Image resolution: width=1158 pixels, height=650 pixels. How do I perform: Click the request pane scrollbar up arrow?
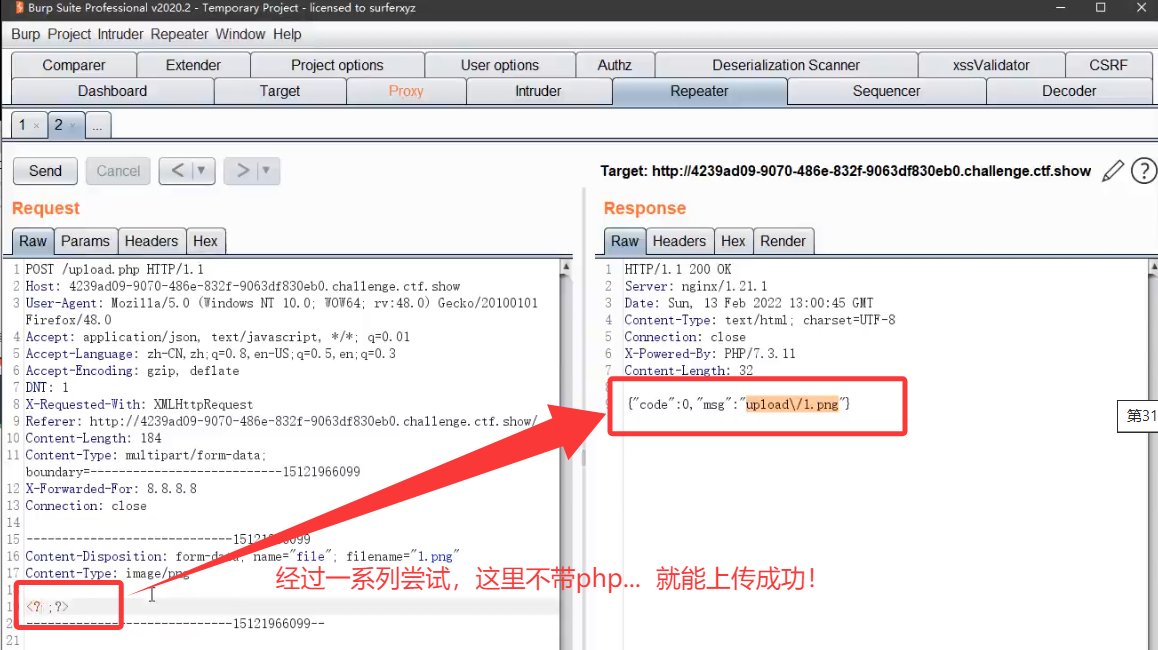point(566,266)
